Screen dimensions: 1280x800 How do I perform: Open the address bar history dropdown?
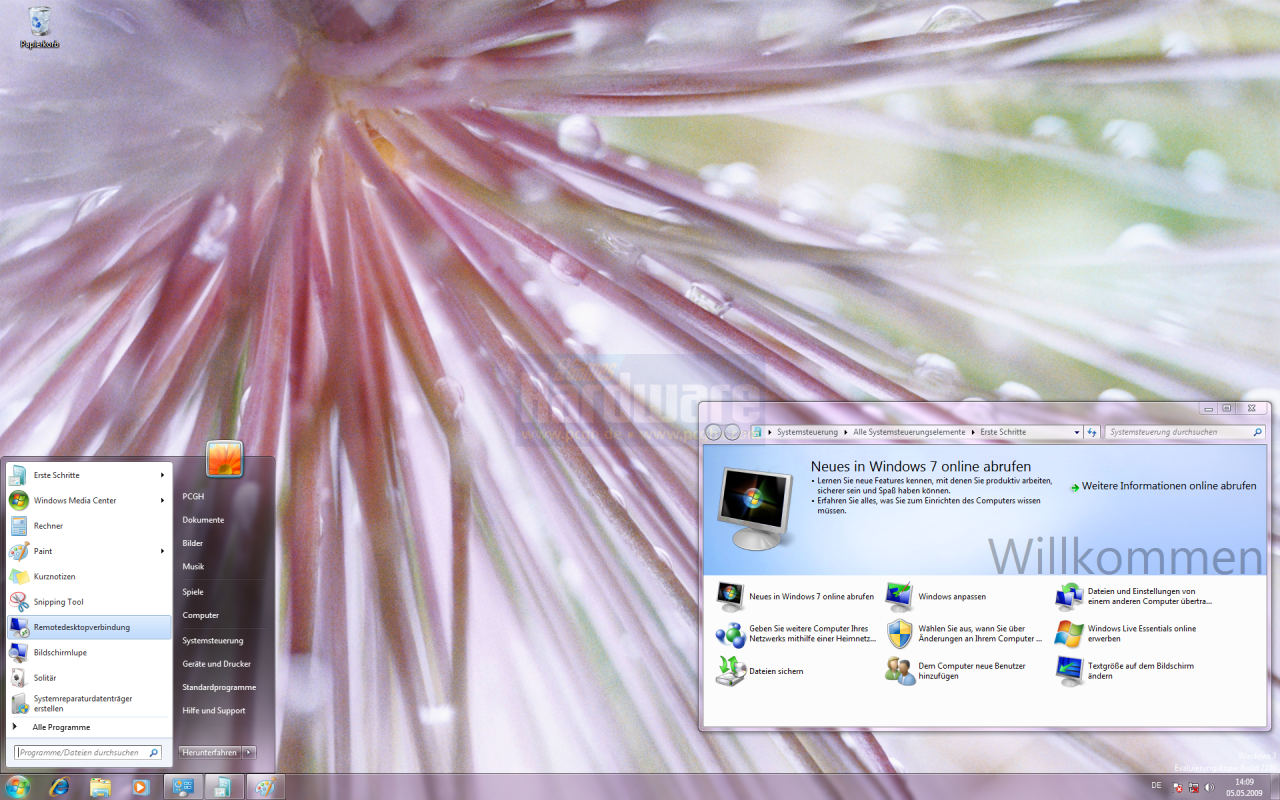pyautogui.click(x=1077, y=432)
